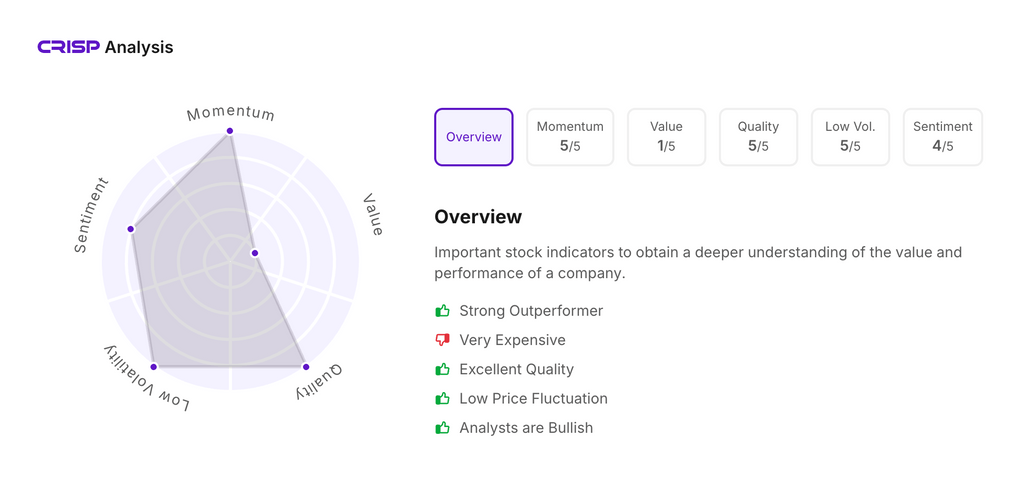The image size is (1024, 479).
Task: Click the CRISP logo icon
Action: point(68,47)
